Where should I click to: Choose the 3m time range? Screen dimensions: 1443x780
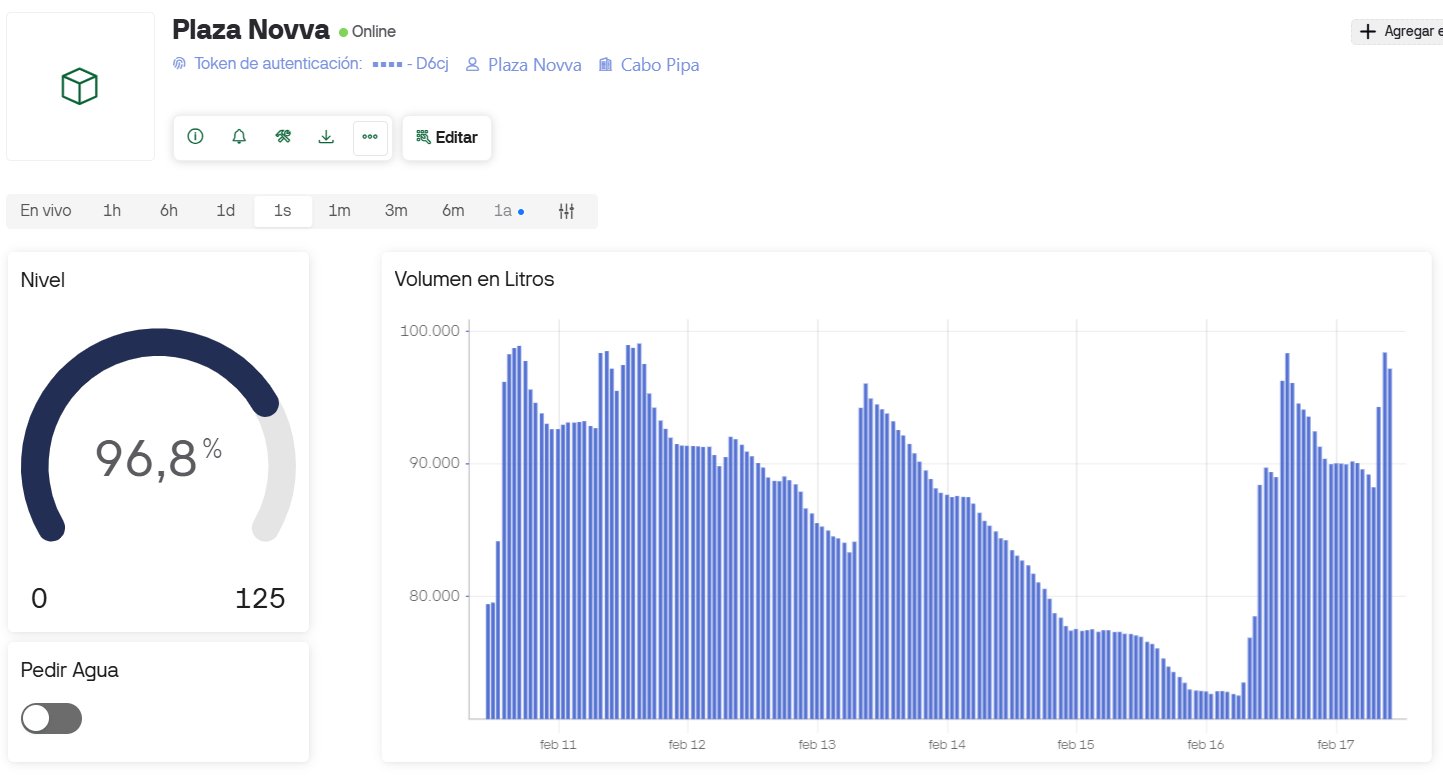[x=396, y=211]
